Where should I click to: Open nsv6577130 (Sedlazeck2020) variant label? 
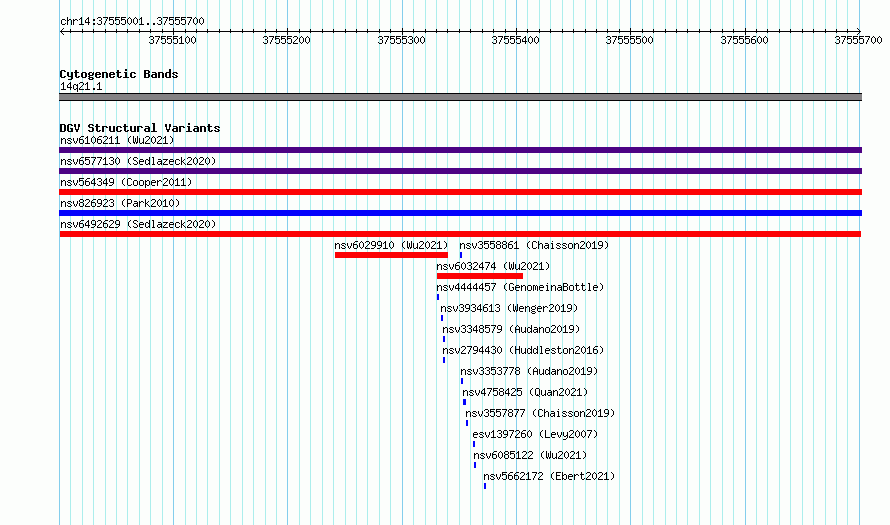coord(138,161)
